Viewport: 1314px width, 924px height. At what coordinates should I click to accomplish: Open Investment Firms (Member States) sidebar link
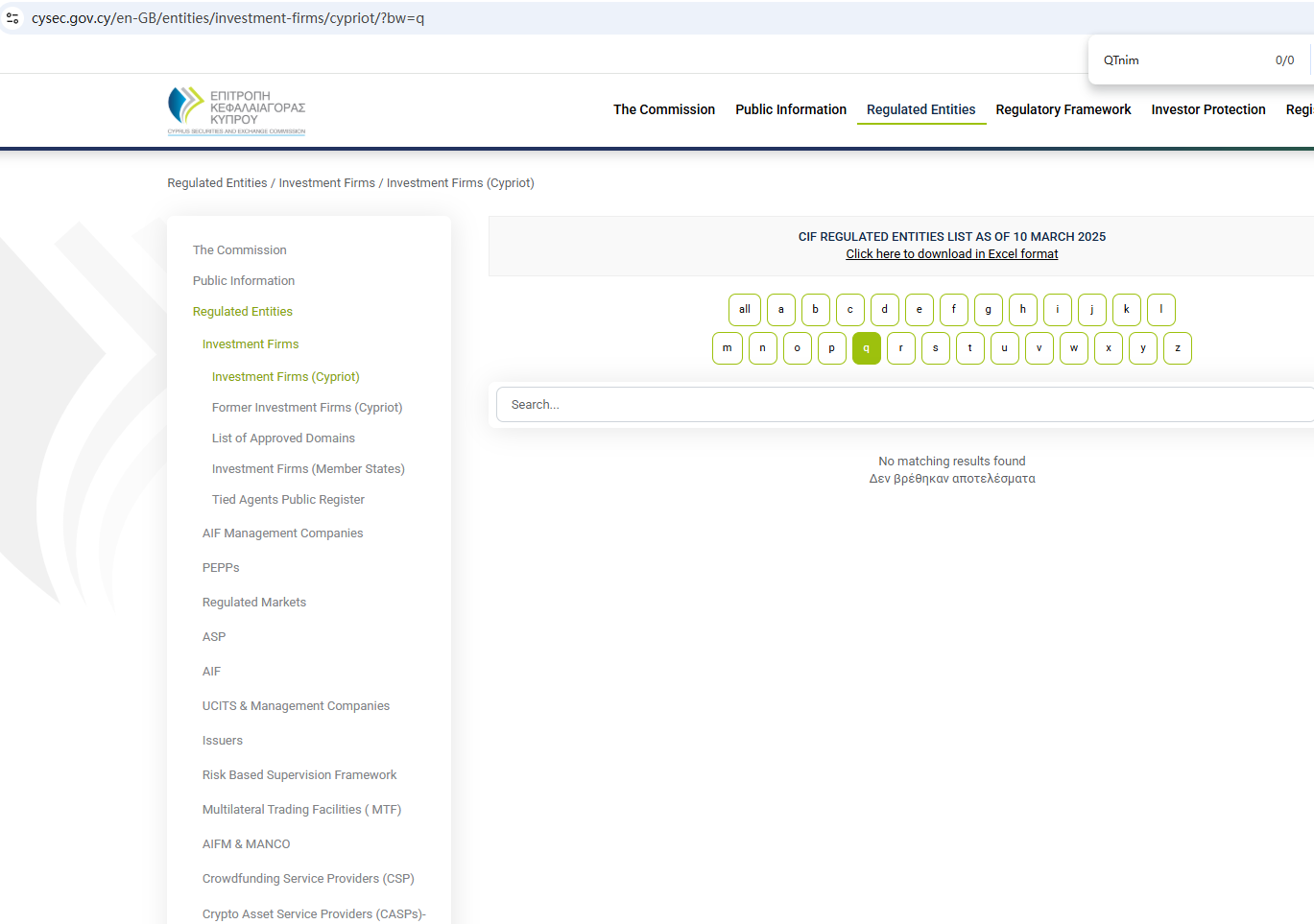(308, 469)
